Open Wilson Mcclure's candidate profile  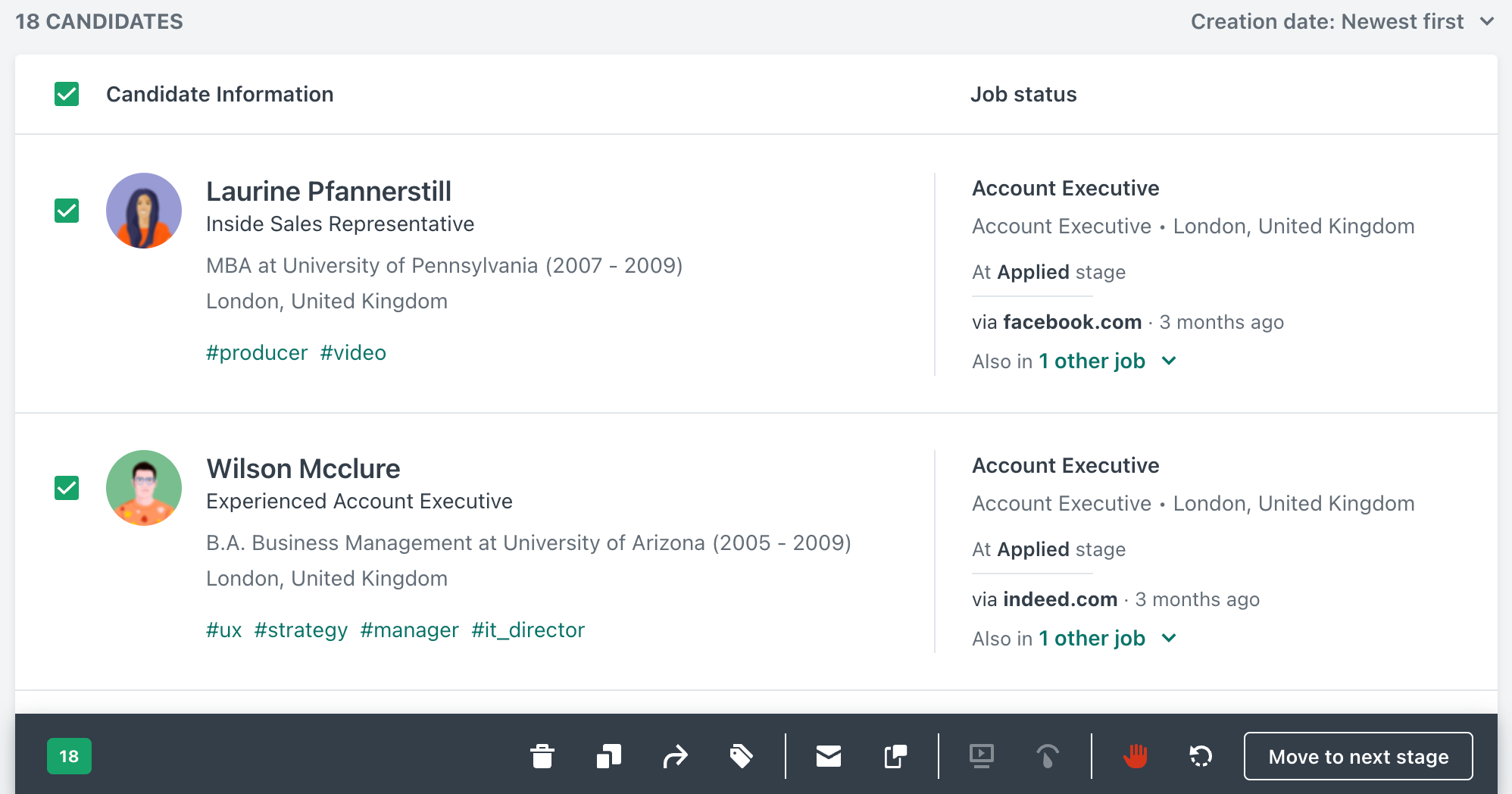(x=303, y=469)
